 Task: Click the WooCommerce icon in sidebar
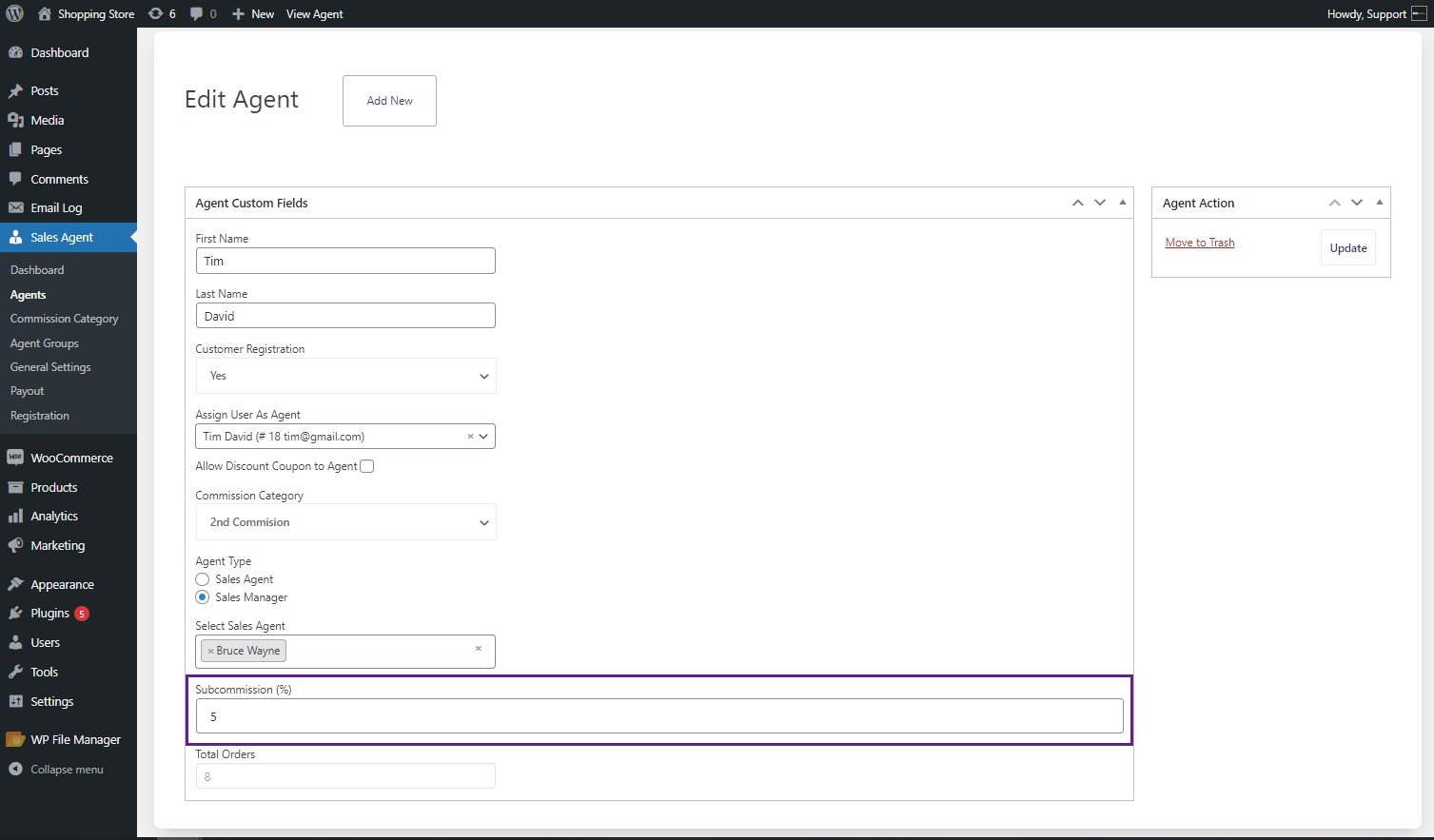coord(15,458)
